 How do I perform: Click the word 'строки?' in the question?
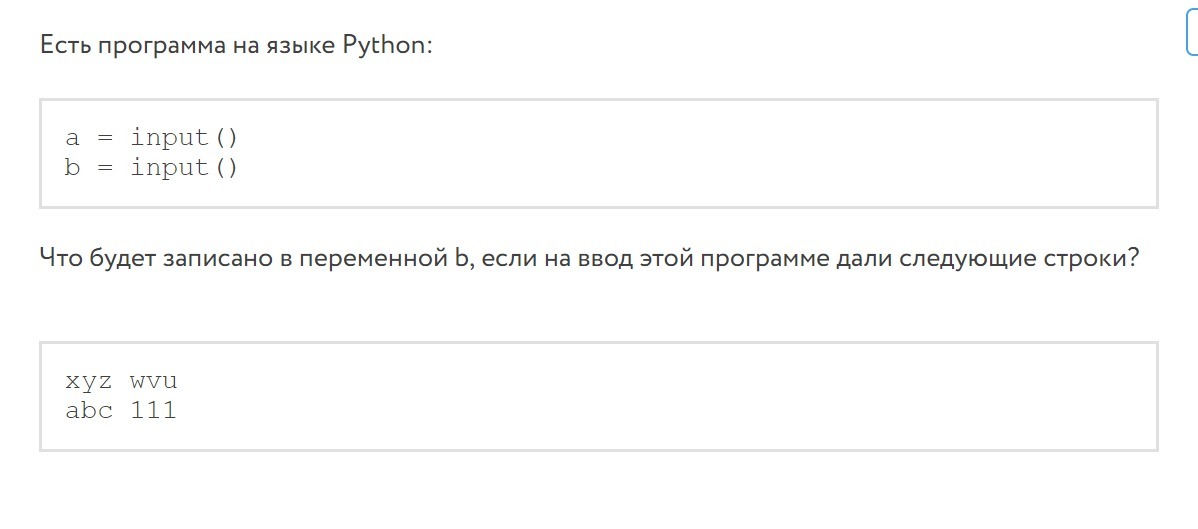1091,259
